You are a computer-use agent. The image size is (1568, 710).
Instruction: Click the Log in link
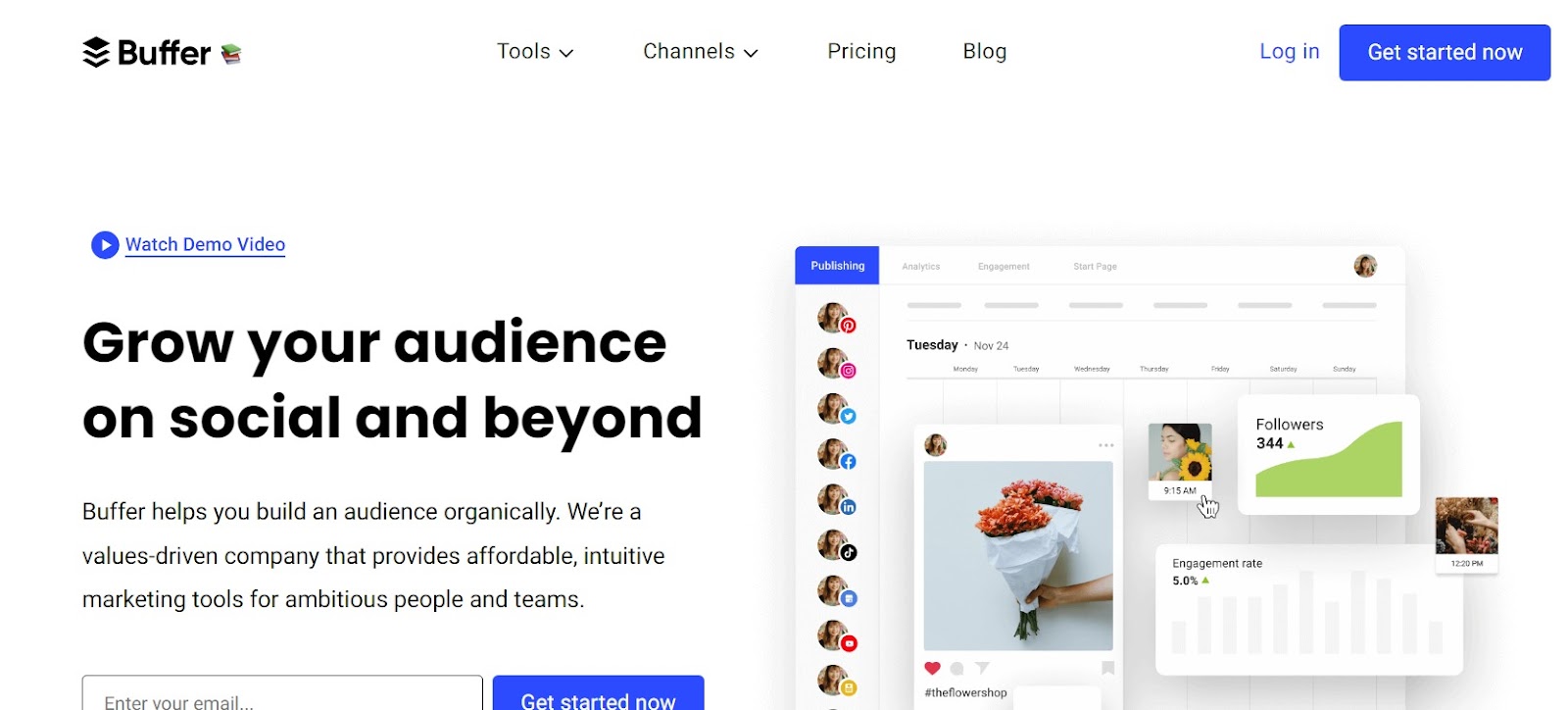point(1290,52)
